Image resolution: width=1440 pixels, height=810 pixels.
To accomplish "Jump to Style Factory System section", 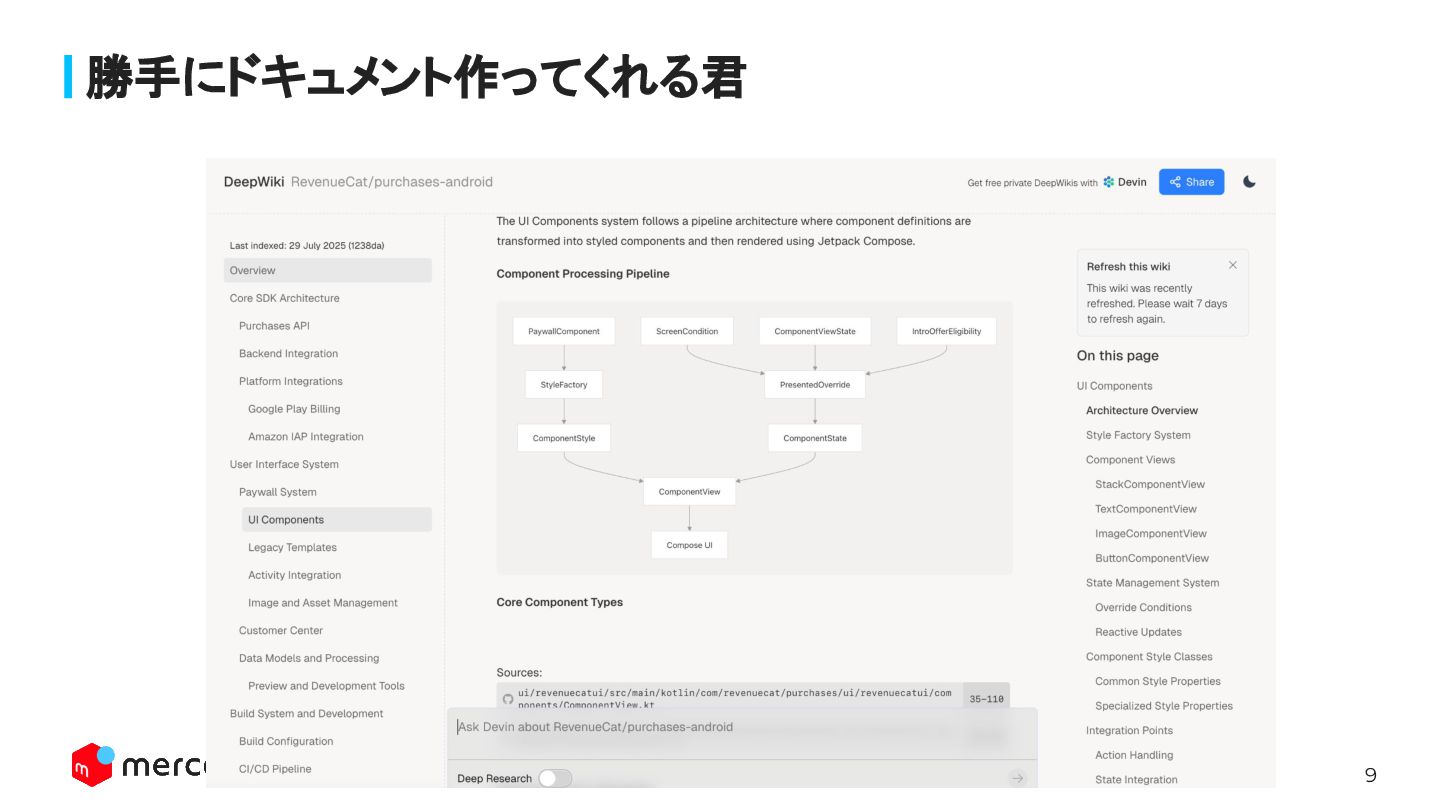I will tap(1138, 435).
